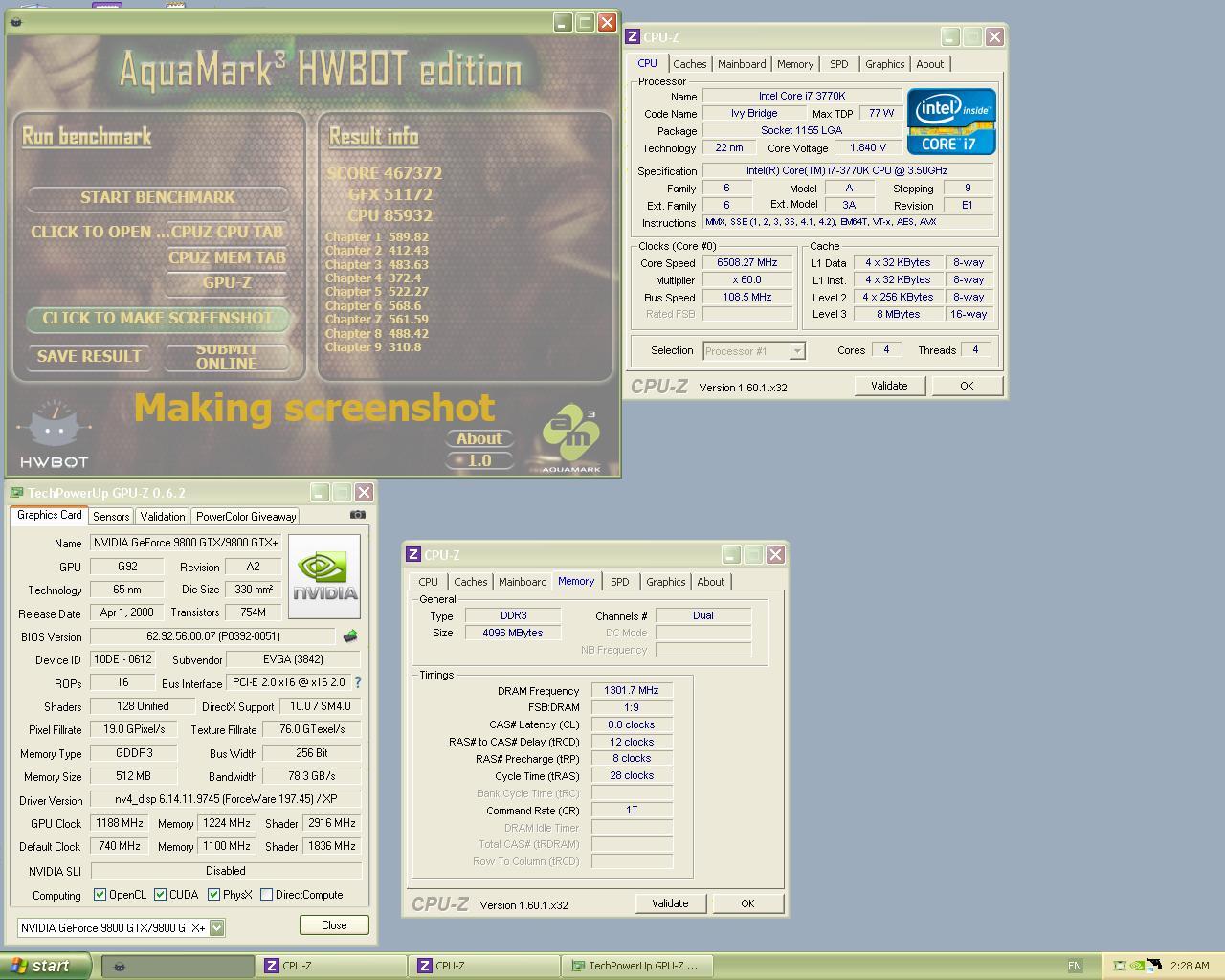This screenshot has width=1225, height=980.
Task: Toggle the PhysX checkbox
Action: tap(213, 895)
